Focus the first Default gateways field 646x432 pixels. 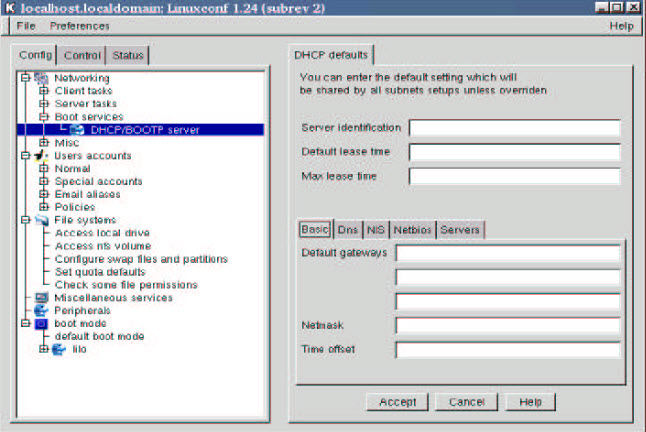508,253
